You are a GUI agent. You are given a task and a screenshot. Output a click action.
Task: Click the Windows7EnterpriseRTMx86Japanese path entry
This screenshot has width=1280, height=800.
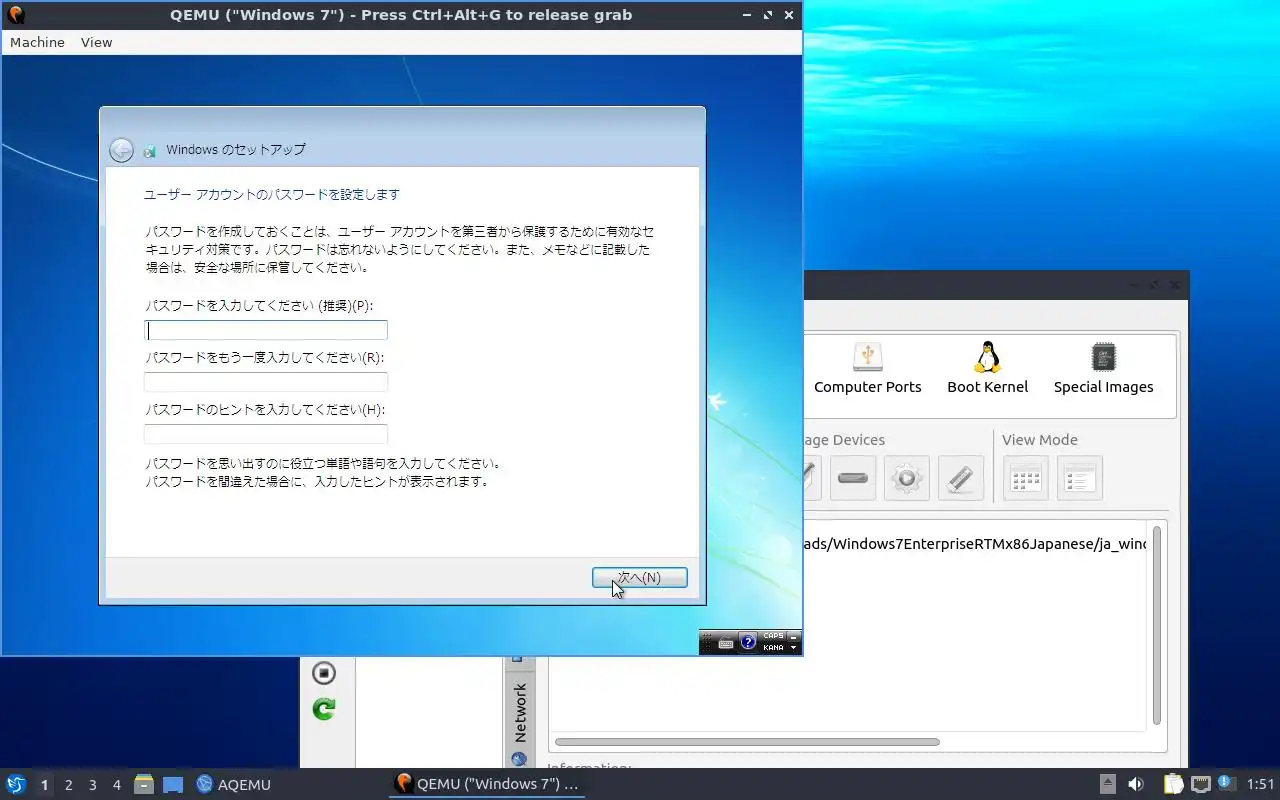975,544
